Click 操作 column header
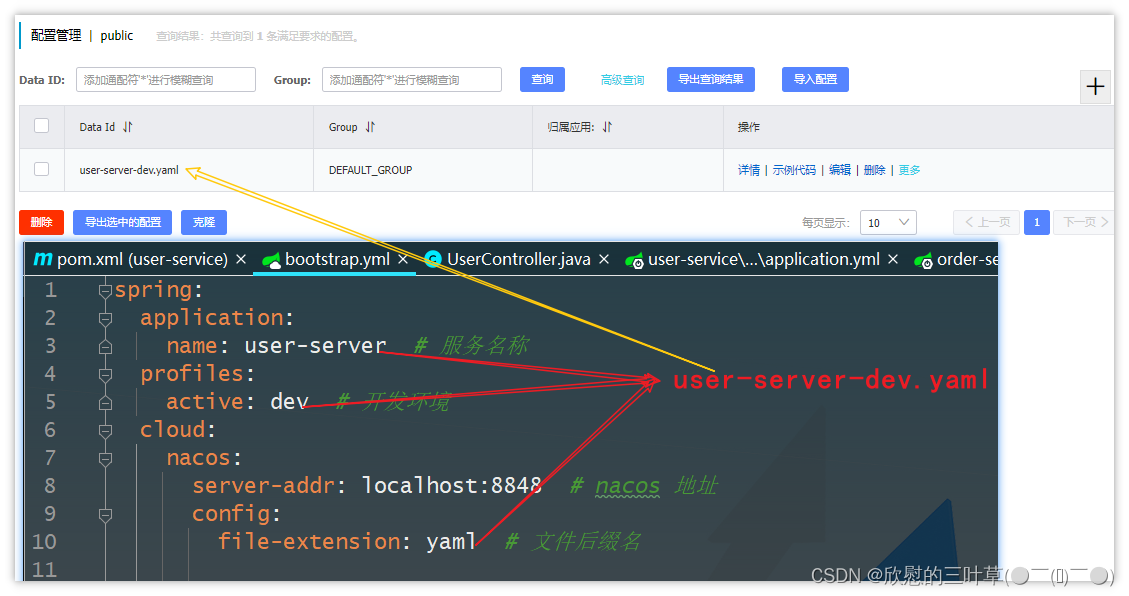 [749, 127]
